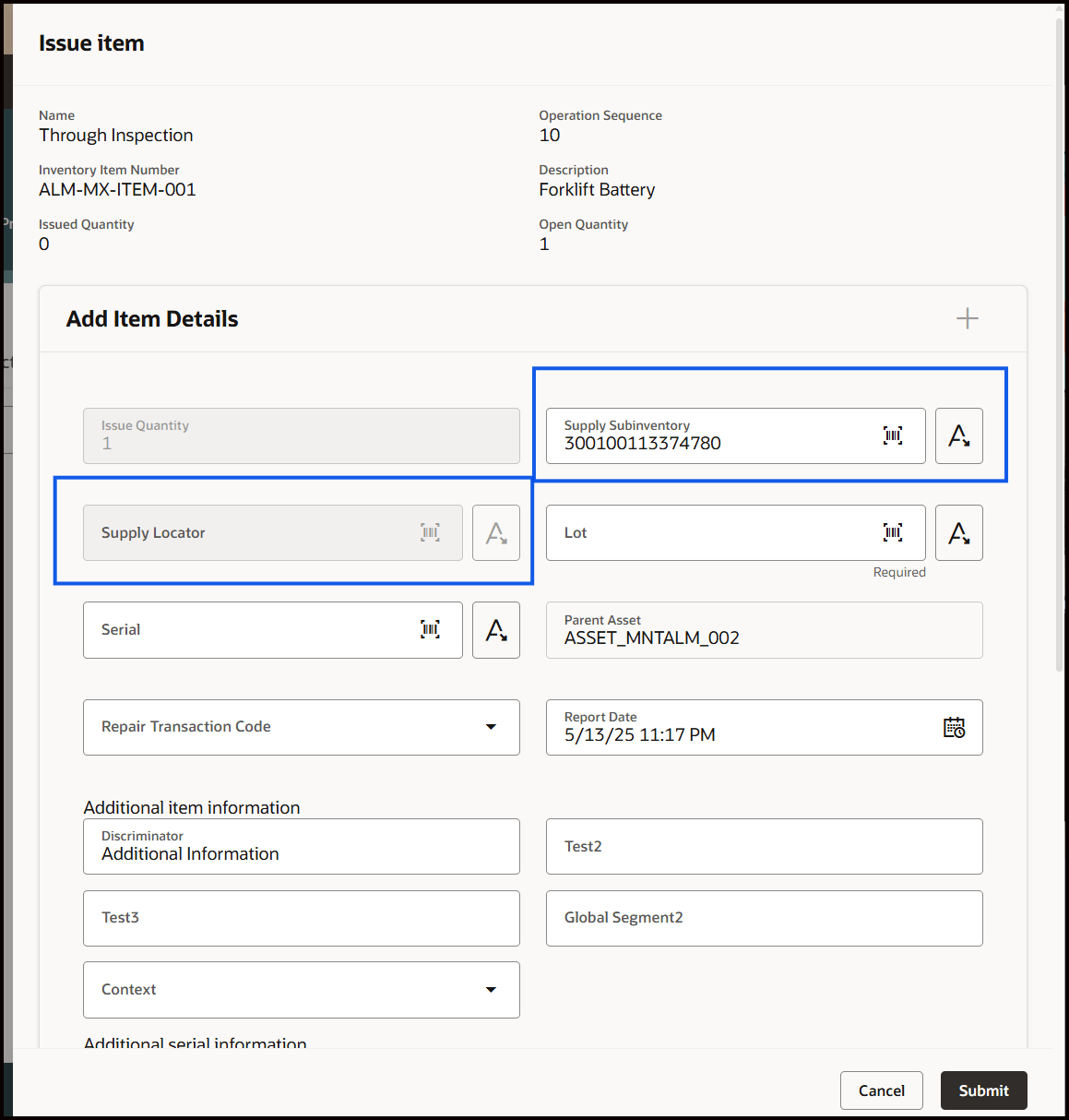
Task: Scan barcode for Lot field
Action: [x=893, y=532]
